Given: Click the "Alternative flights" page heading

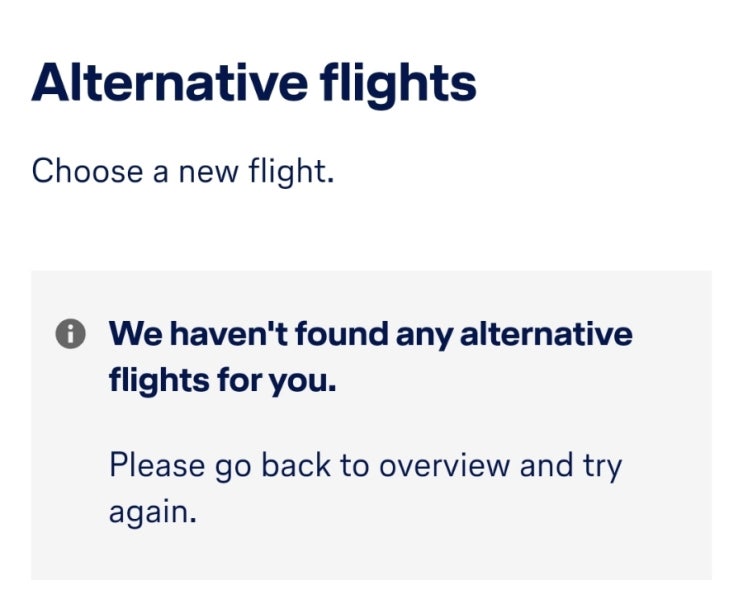Looking at the screenshot, I should [254, 83].
